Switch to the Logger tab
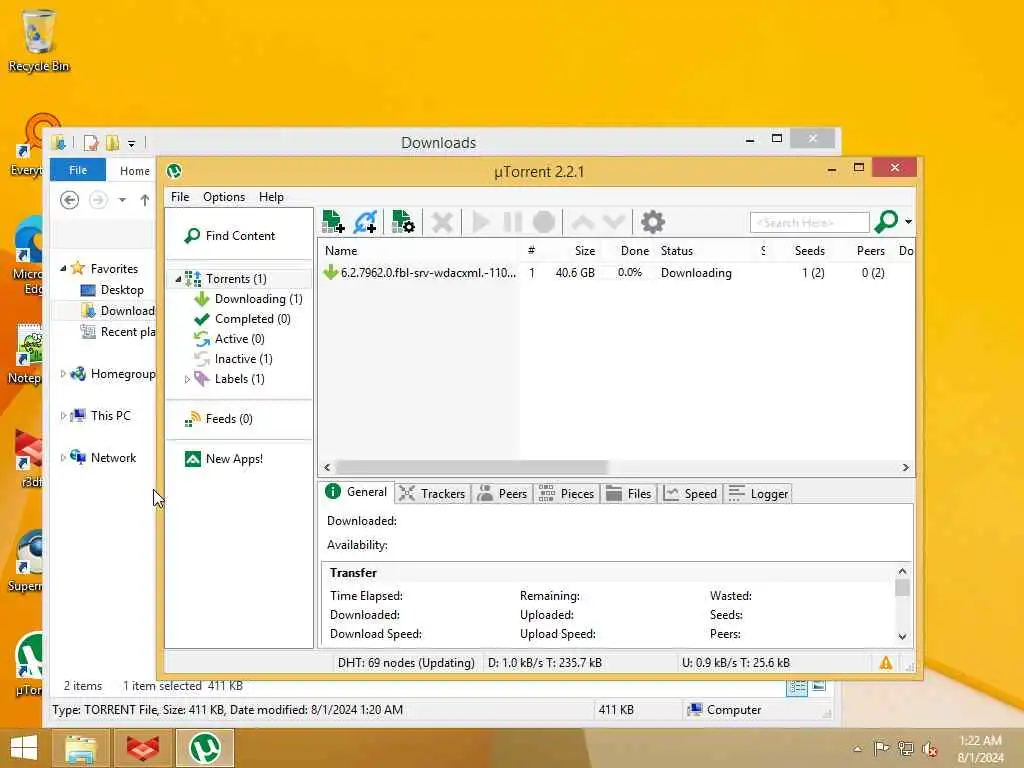 coord(759,494)
